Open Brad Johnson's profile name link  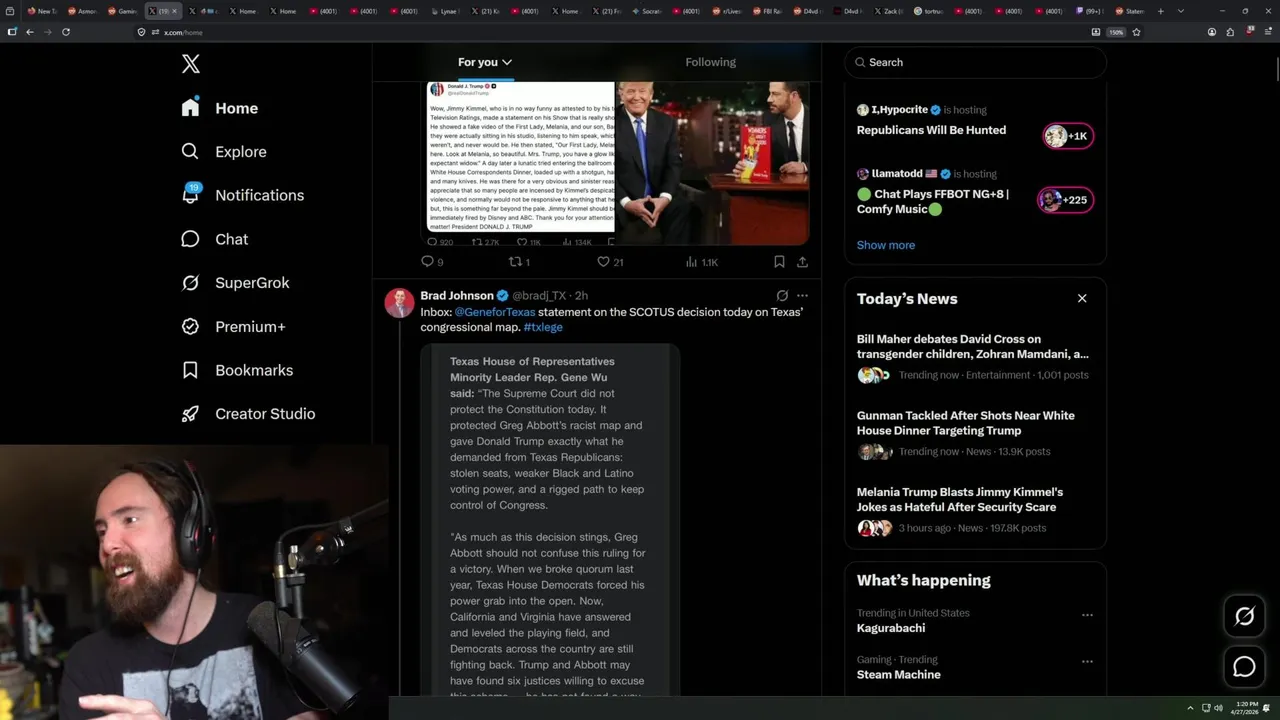tap(457, 296)
